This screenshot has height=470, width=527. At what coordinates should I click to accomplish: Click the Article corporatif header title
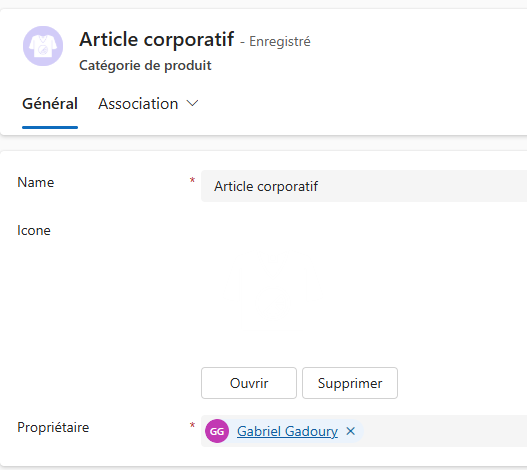pyautogui.click(x=157, y=39)
